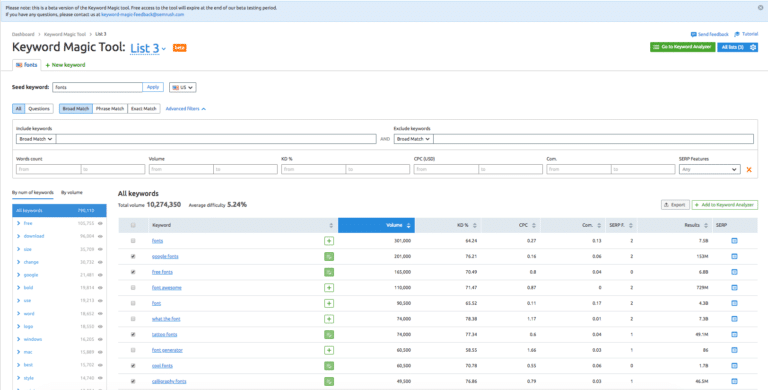Close the beta notice banner
This screenshot has height=390, width=768.
click(760, 8)
